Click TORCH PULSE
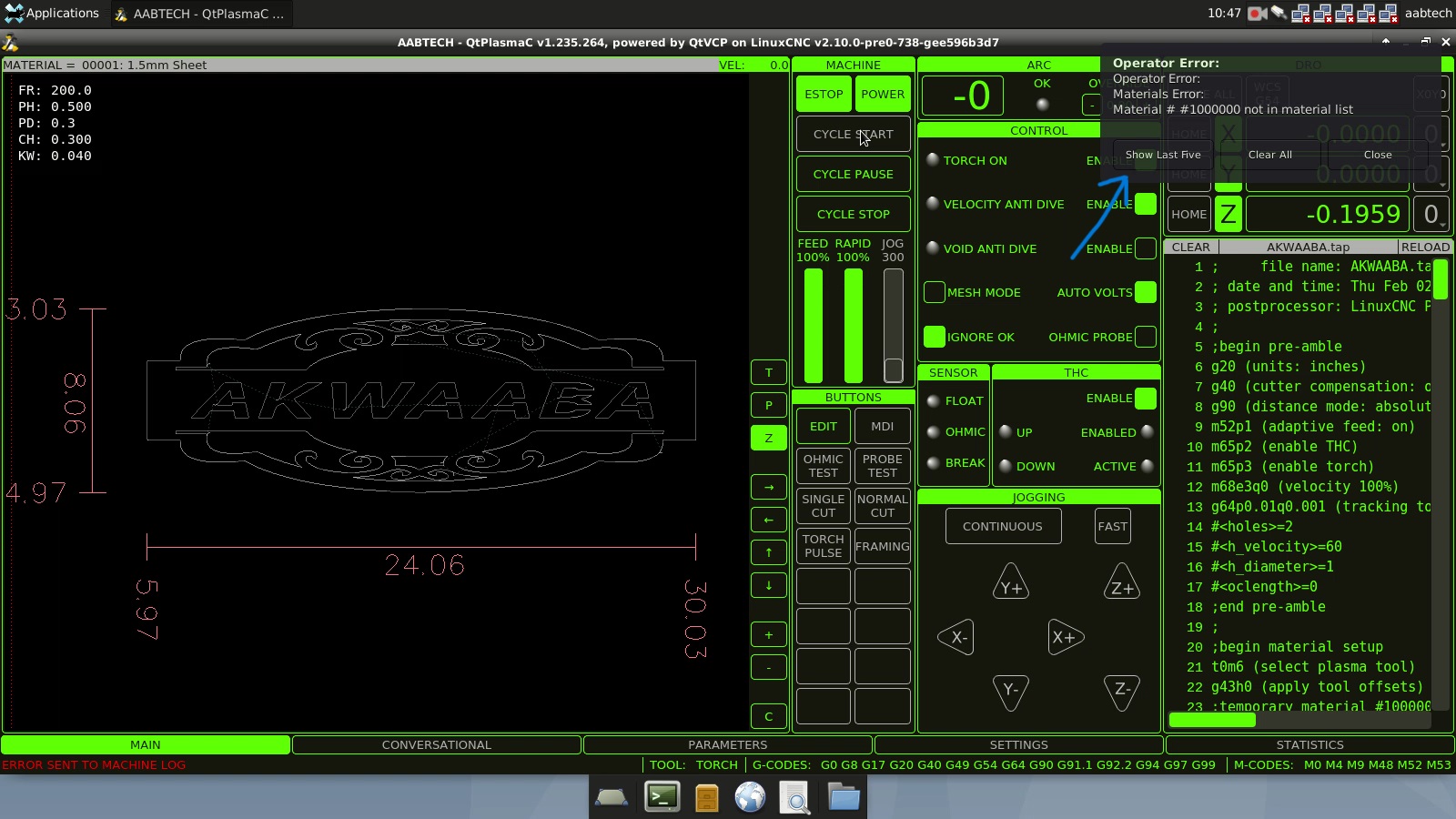Viewport: 1456px width, 819px height. pyautogui.click(x=824, y=546)
